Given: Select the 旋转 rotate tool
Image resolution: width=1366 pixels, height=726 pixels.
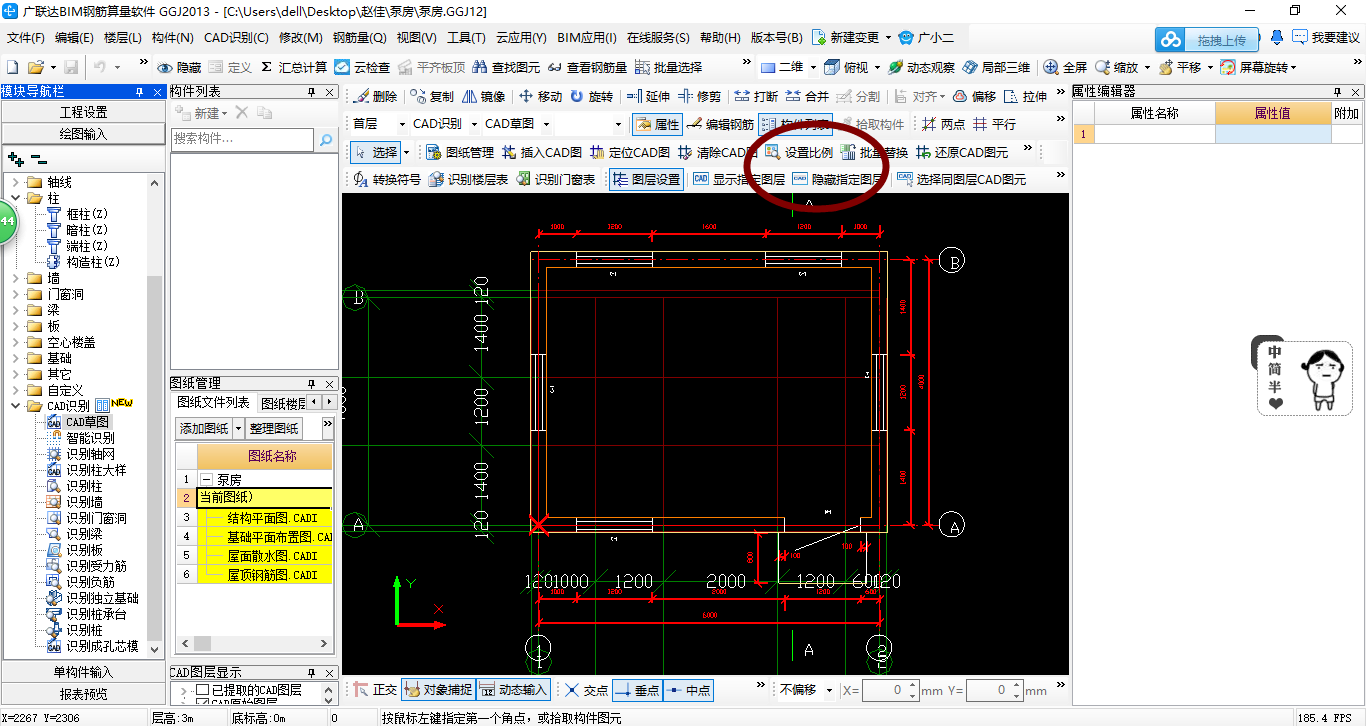Looking at the screenshot, I should click(592, 97).
